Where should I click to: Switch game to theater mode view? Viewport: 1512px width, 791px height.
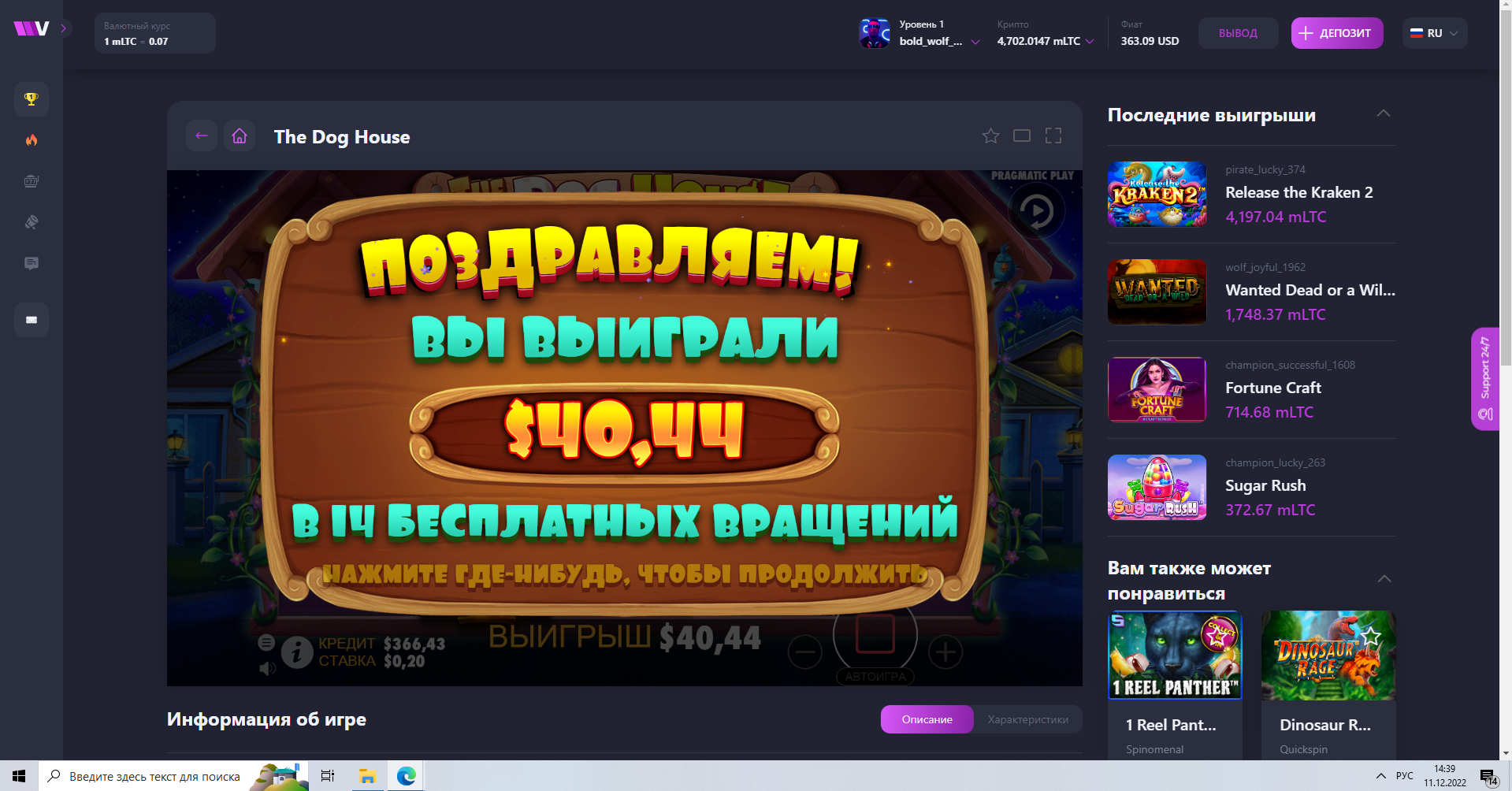pyautogui.click(x=1022, y=136)
